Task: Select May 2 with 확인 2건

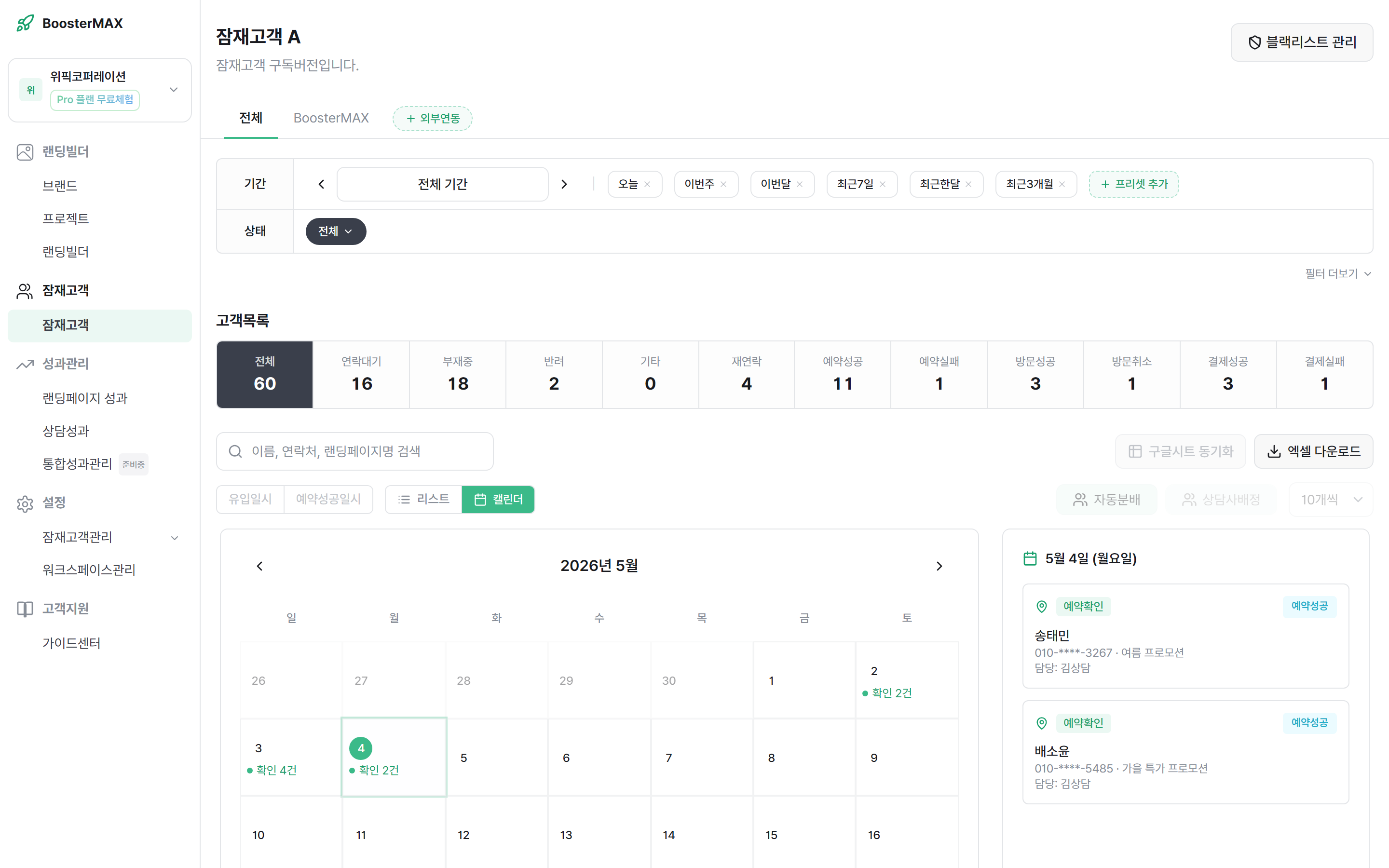Action: (x=907, y=681)
